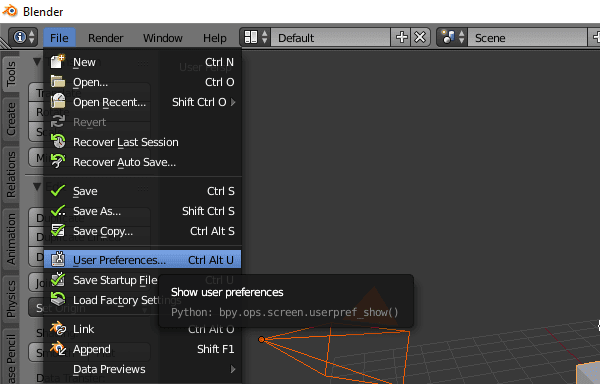Select Save Copy... menu entry
Image resolution: width=600 pixels, height=384 pixels.
142,231
